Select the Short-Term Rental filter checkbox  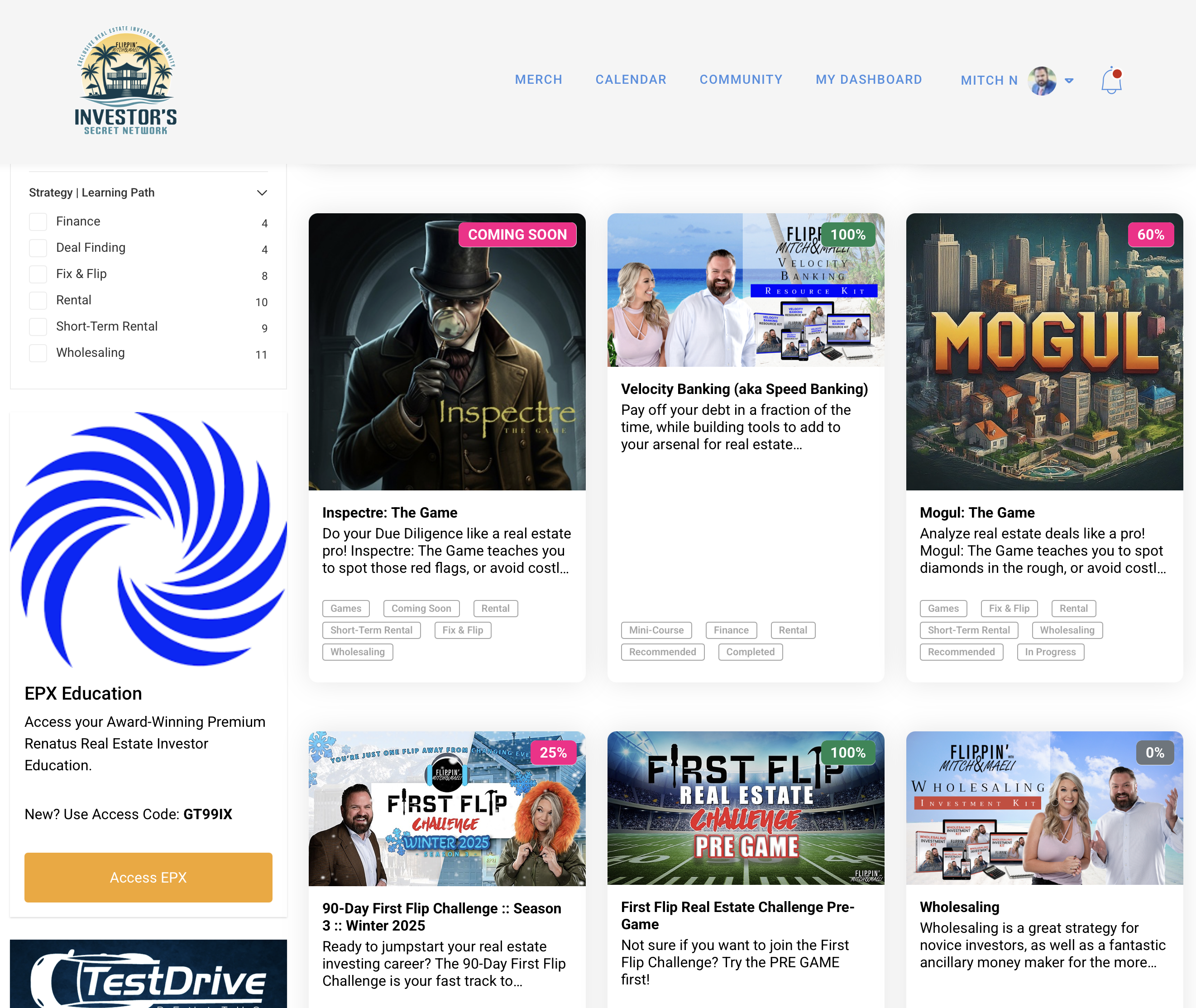38,327
